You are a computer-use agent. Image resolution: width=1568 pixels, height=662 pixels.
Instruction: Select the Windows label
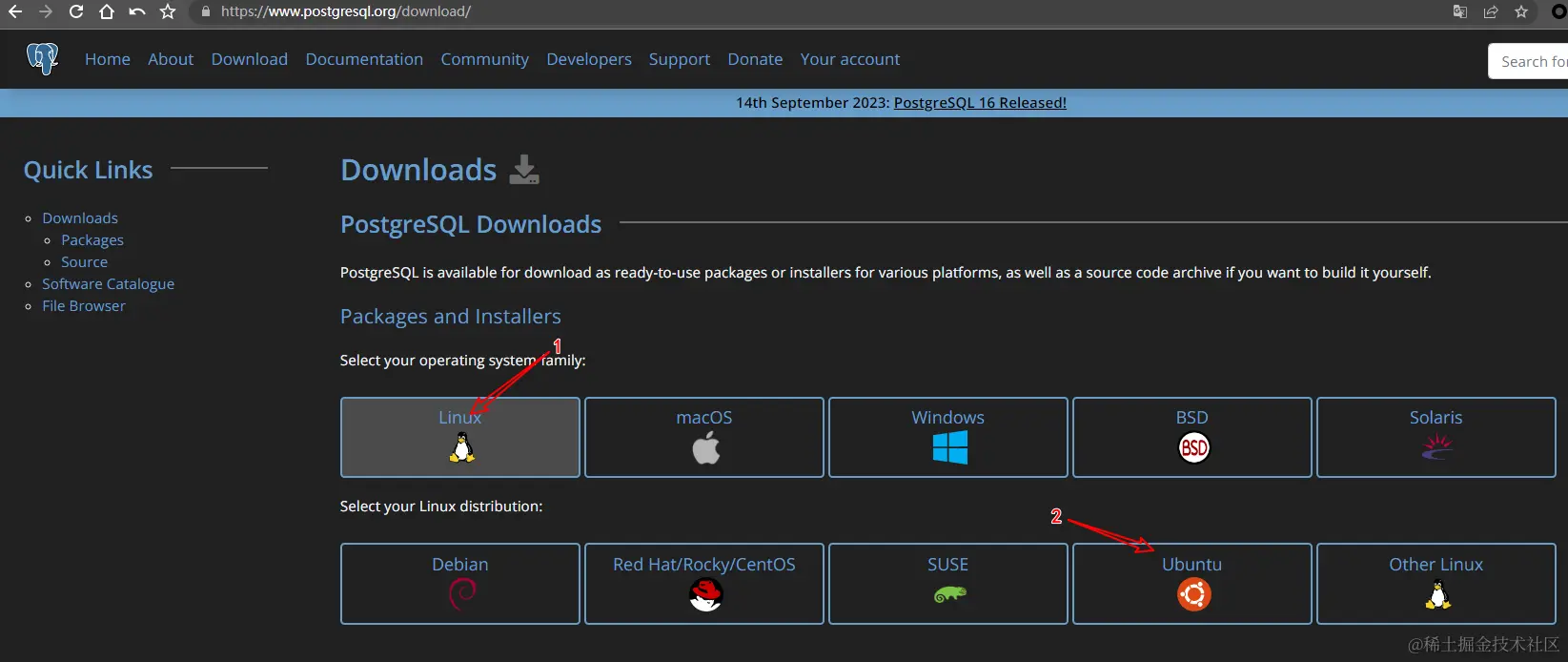click(947, 418)
